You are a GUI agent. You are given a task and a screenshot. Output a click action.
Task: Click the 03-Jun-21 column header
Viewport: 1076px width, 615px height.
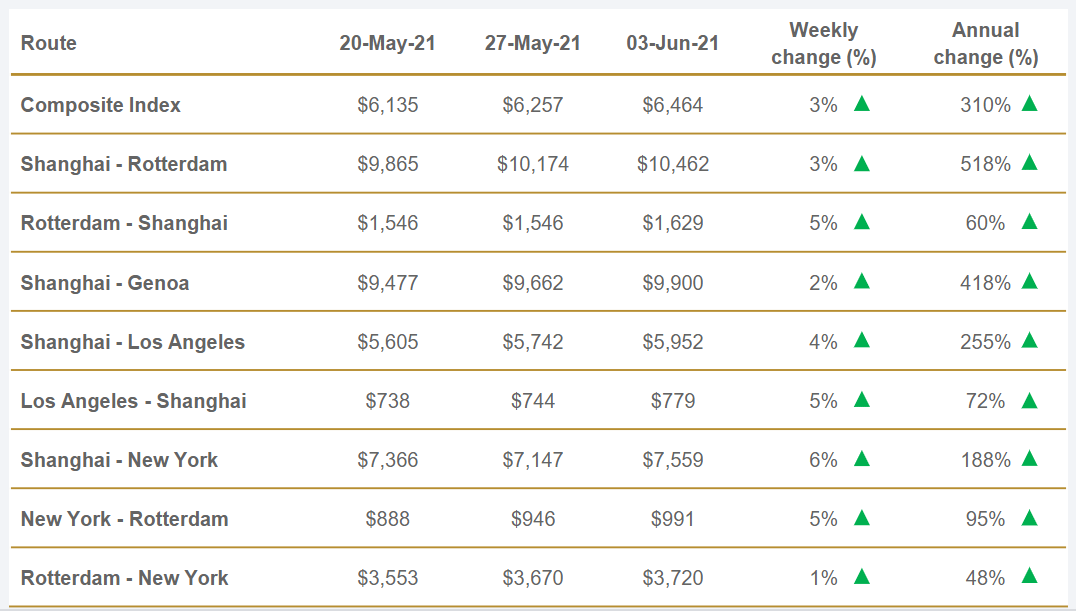pos(673,43)
